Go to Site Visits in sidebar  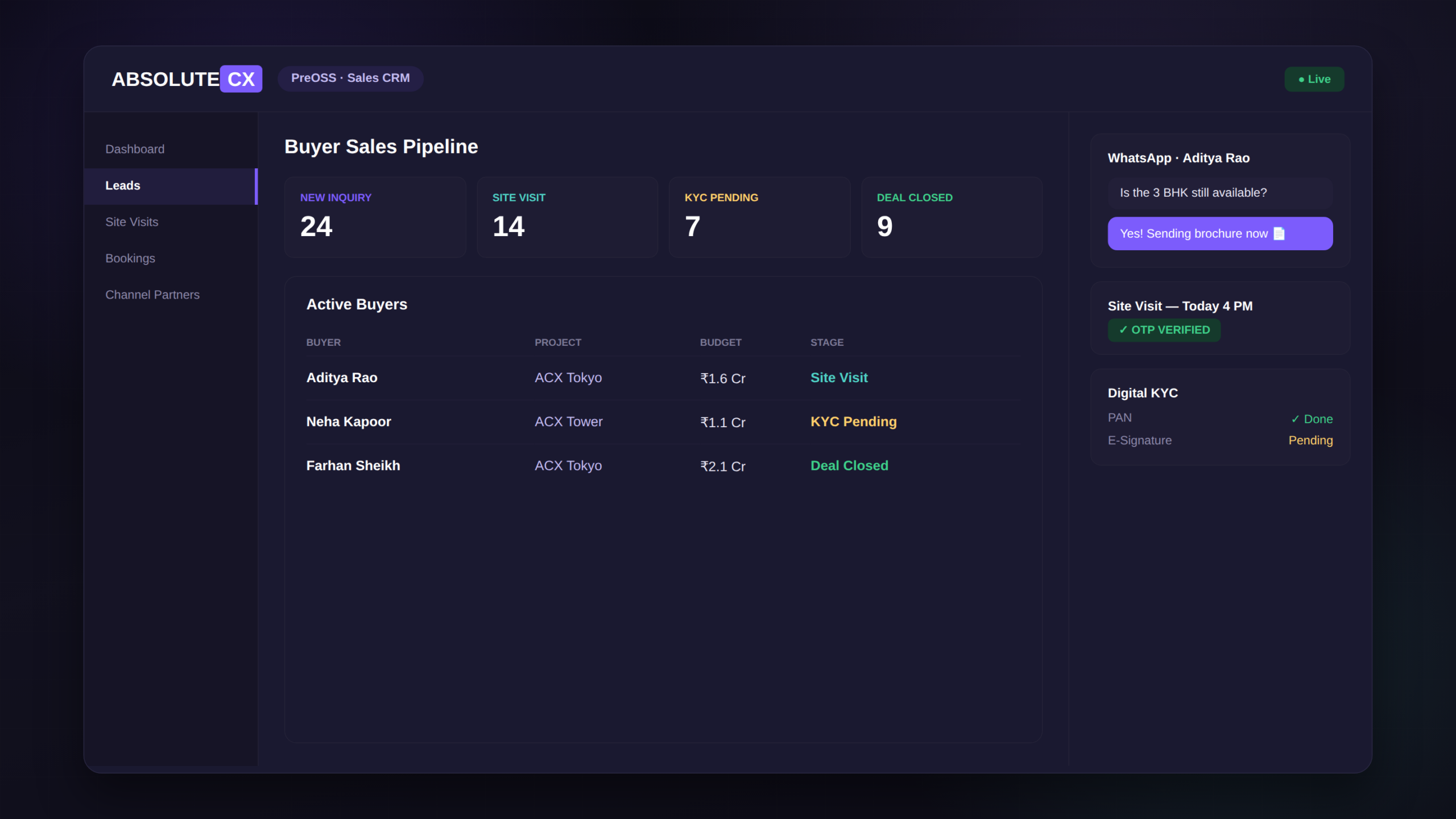[x=171, y=222]
